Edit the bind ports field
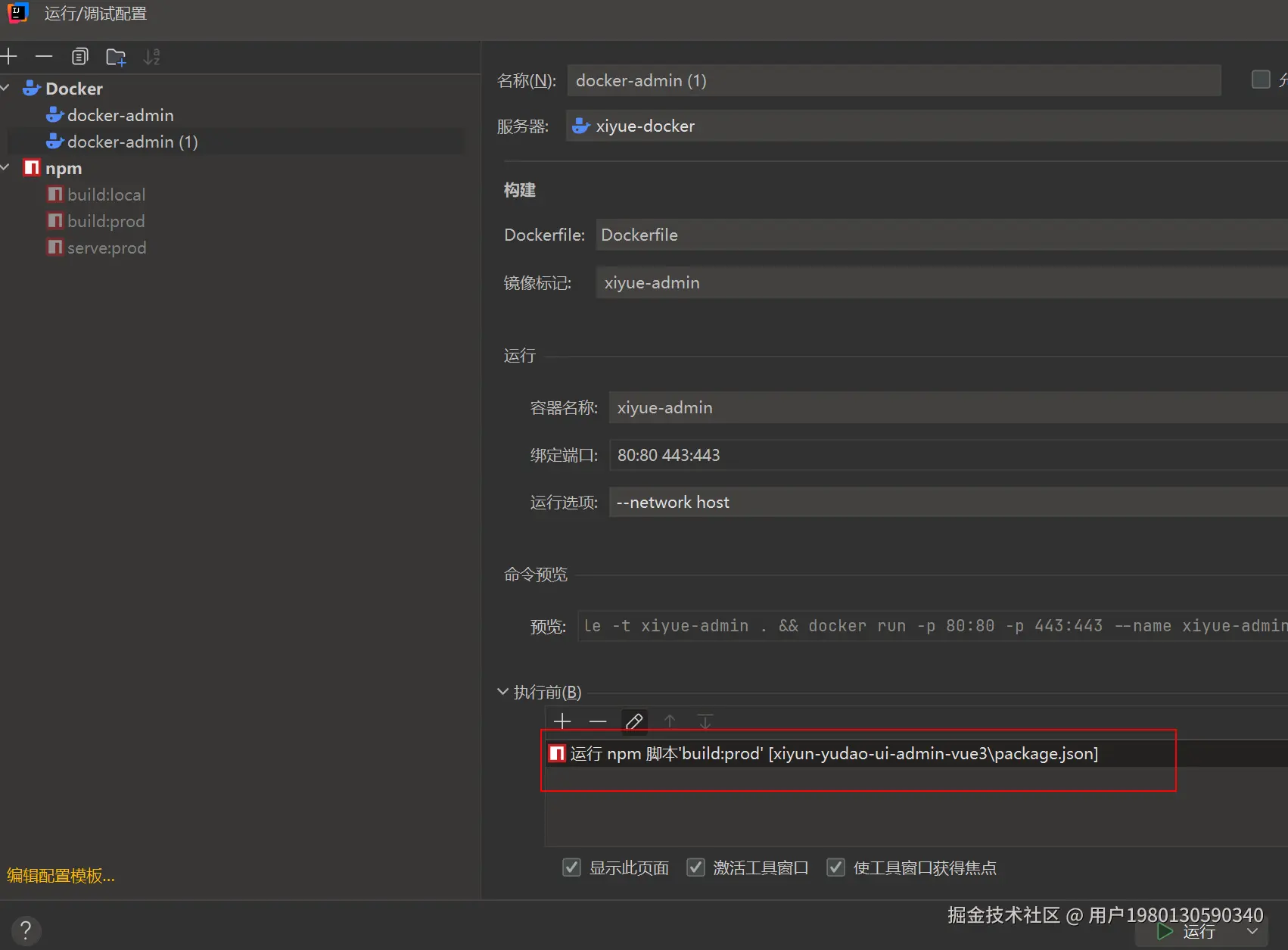1288x950 pixels. coord(948,455)
